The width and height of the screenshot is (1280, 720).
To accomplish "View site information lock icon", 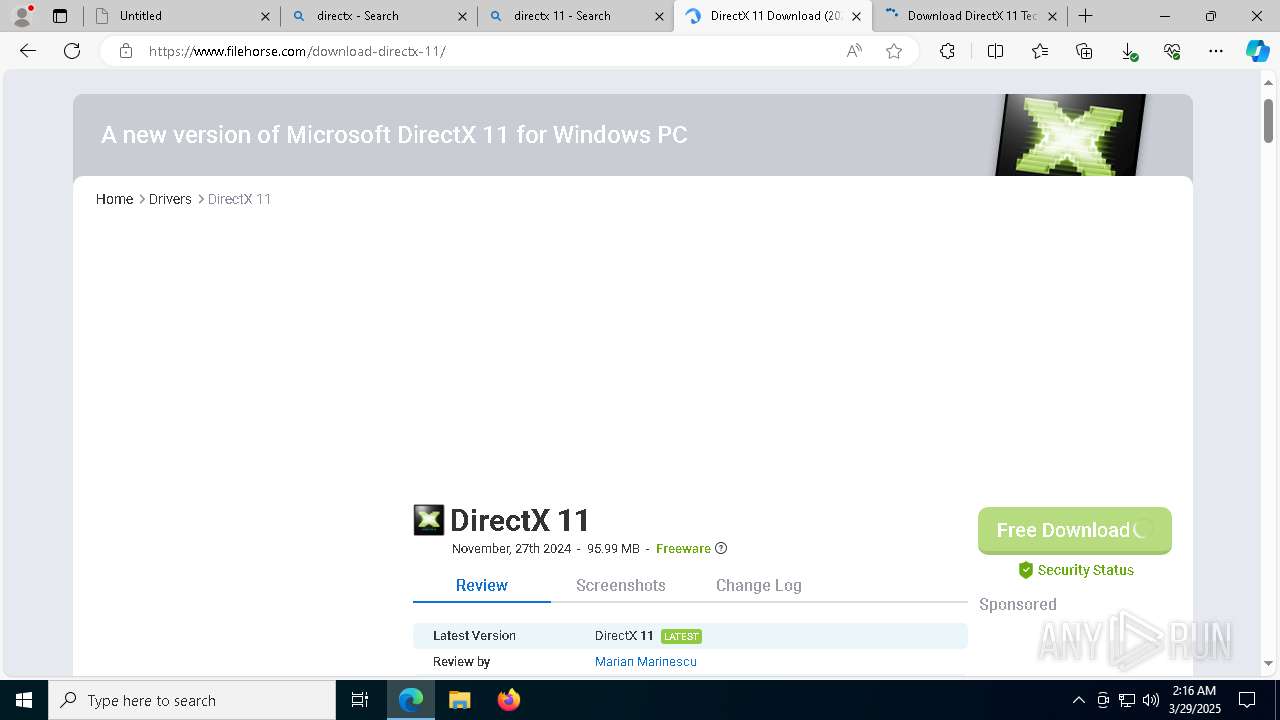I will tap(126, 51).
